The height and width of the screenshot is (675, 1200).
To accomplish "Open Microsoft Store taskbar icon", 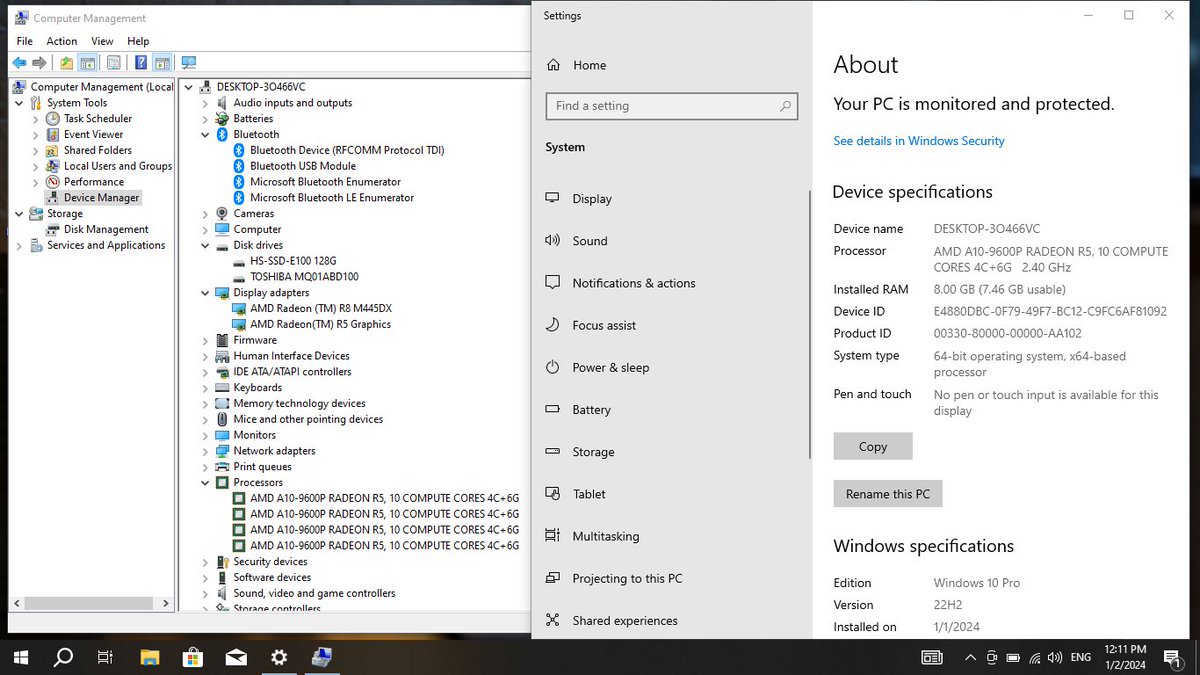I will [x=193, y=657].
